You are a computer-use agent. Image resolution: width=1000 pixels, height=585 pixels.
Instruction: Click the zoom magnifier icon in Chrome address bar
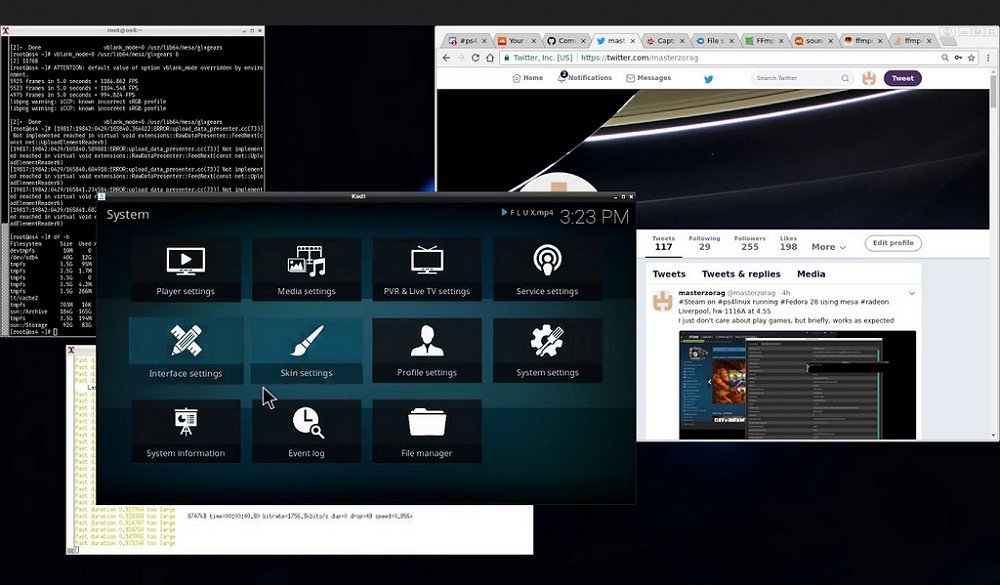coord(945,57)
